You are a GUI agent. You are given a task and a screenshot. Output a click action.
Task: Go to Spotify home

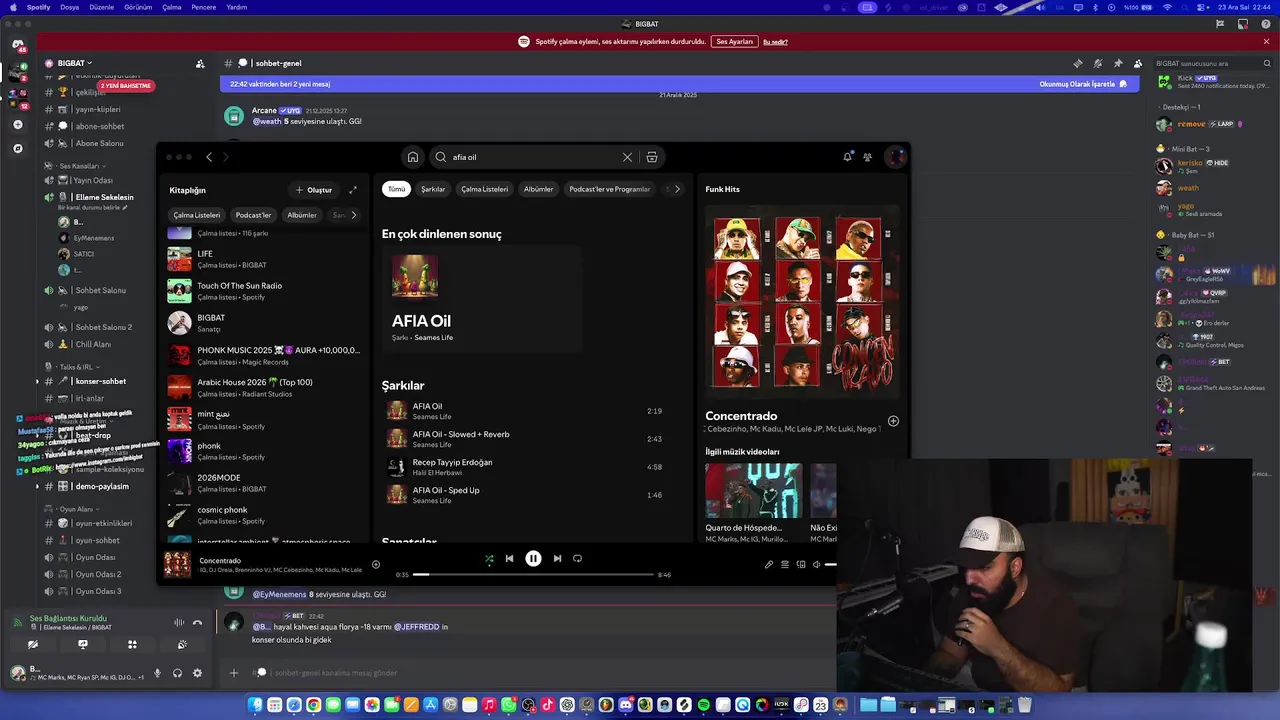click(412, 157)
